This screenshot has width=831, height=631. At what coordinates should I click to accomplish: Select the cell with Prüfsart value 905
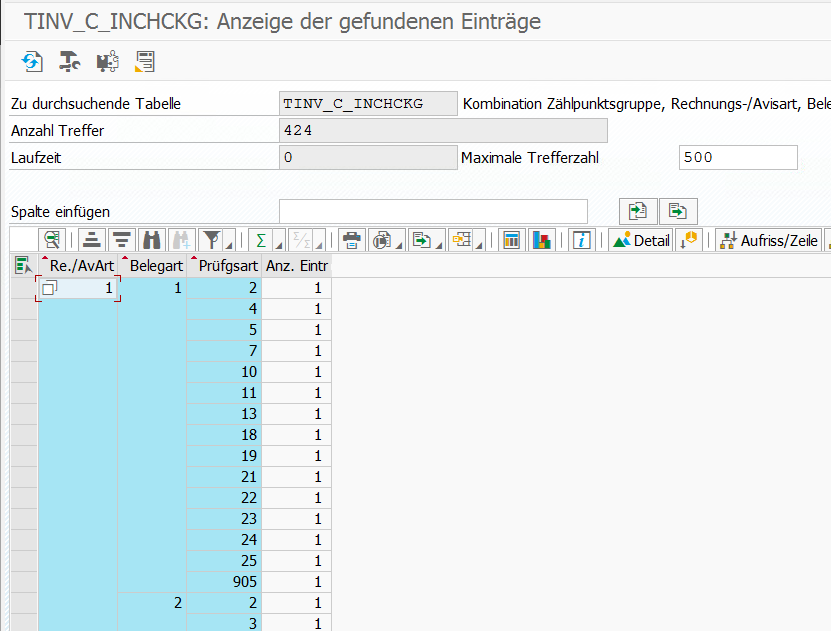(x=226, y=582)
